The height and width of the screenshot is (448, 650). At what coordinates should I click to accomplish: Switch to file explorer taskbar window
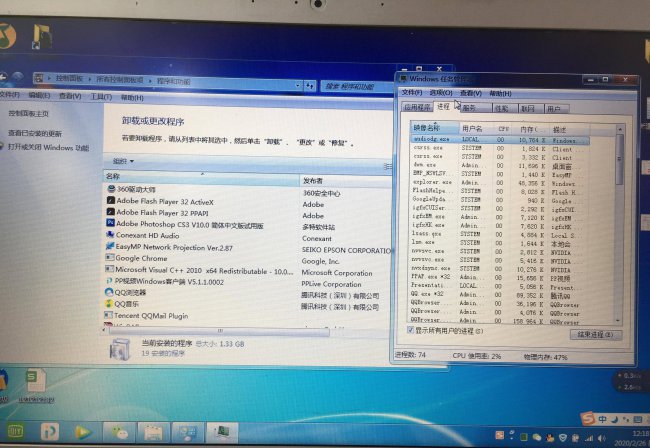pos(154,433)
